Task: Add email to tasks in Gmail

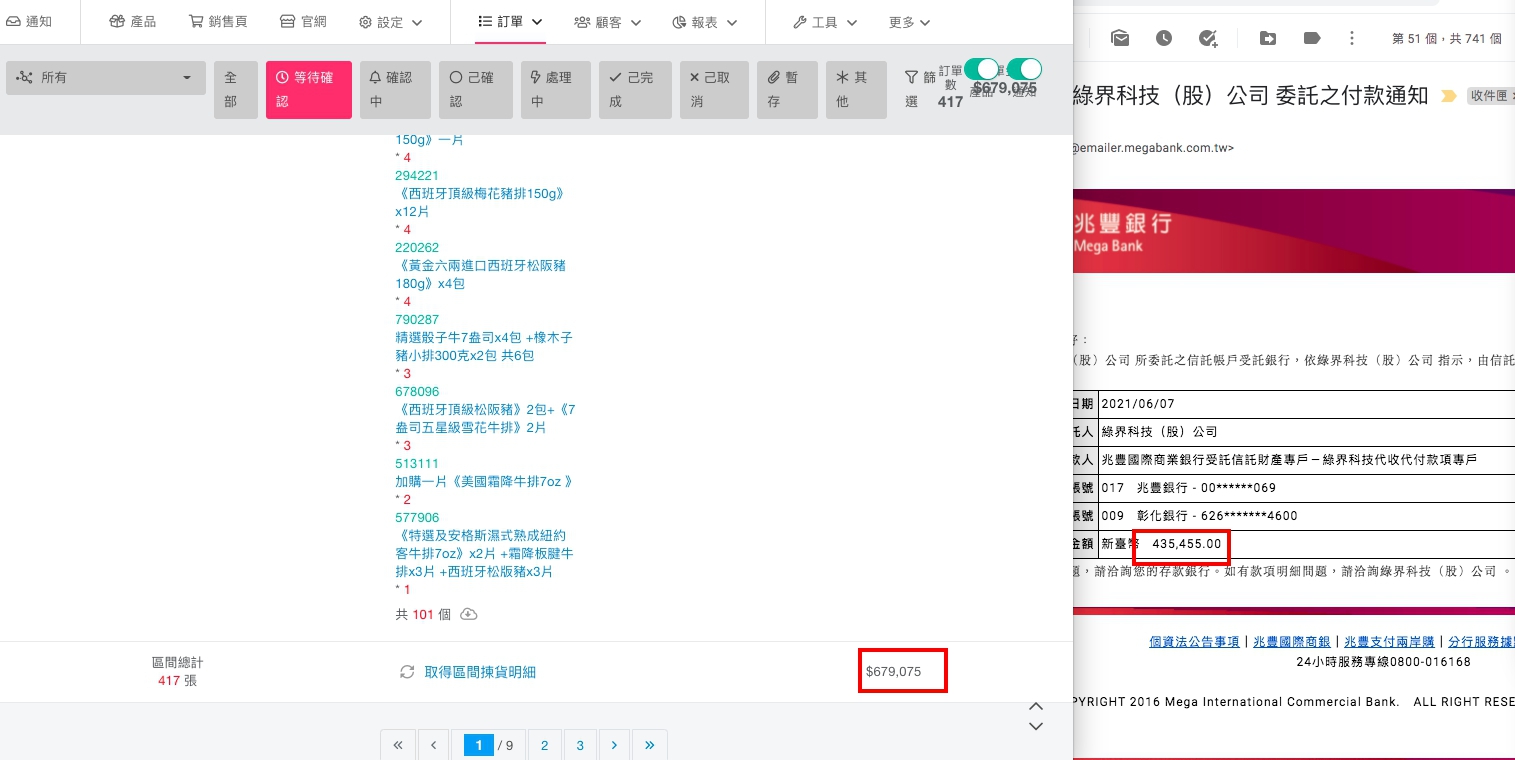Action: 1208,38
